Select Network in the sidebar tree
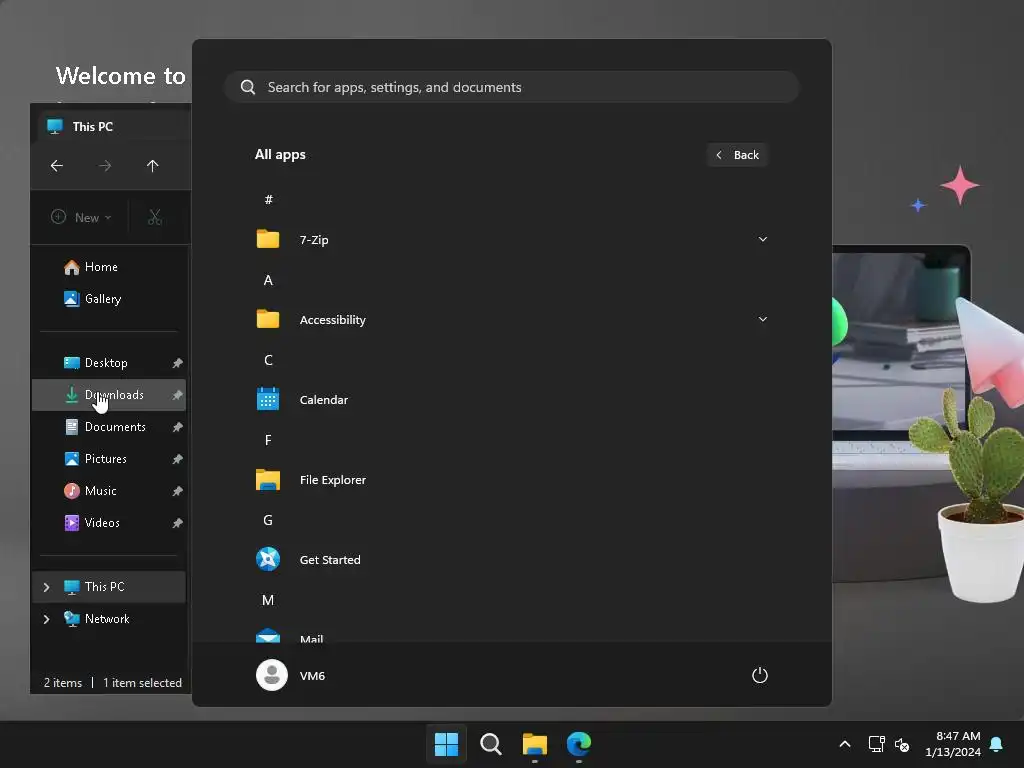Screen dimensions: 1024x768 108,619
